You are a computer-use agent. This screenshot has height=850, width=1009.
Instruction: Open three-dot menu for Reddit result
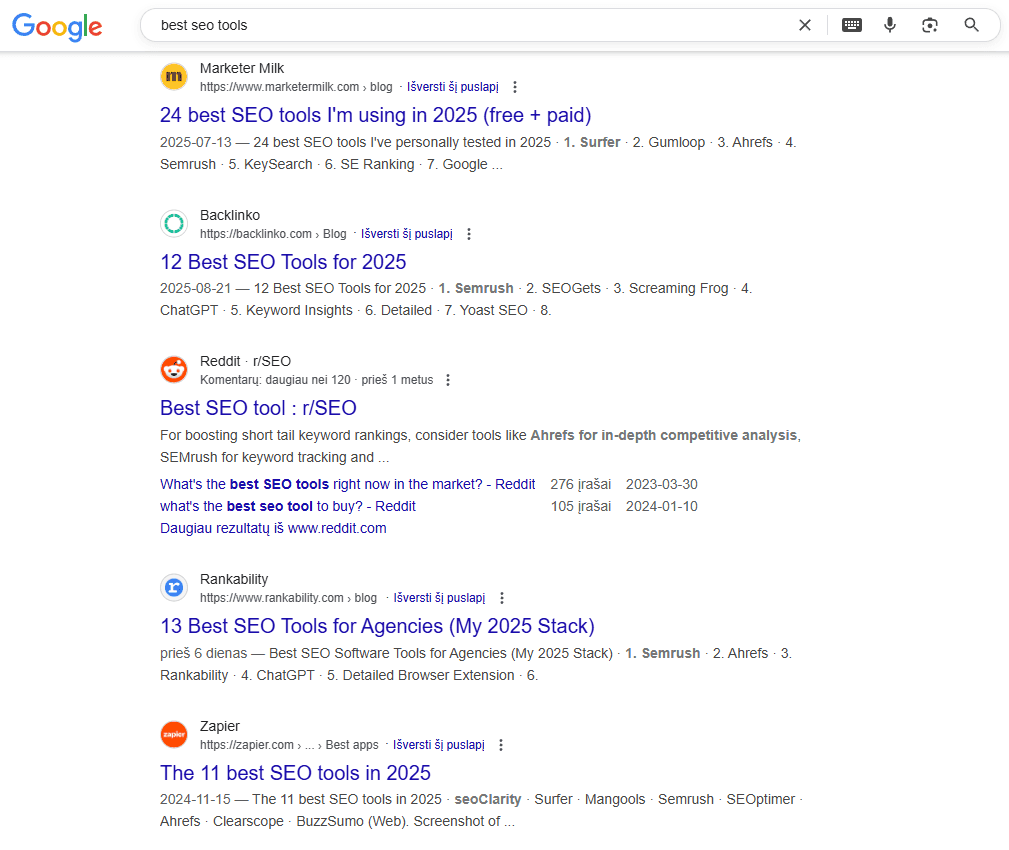448,380
